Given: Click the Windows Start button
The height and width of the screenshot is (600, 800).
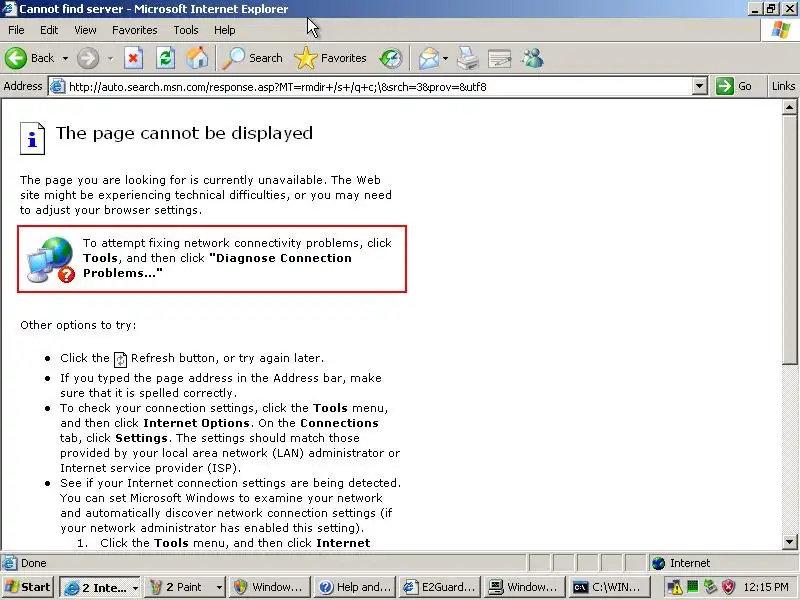Looking at the screenshot, I should (x=28, y=587).
